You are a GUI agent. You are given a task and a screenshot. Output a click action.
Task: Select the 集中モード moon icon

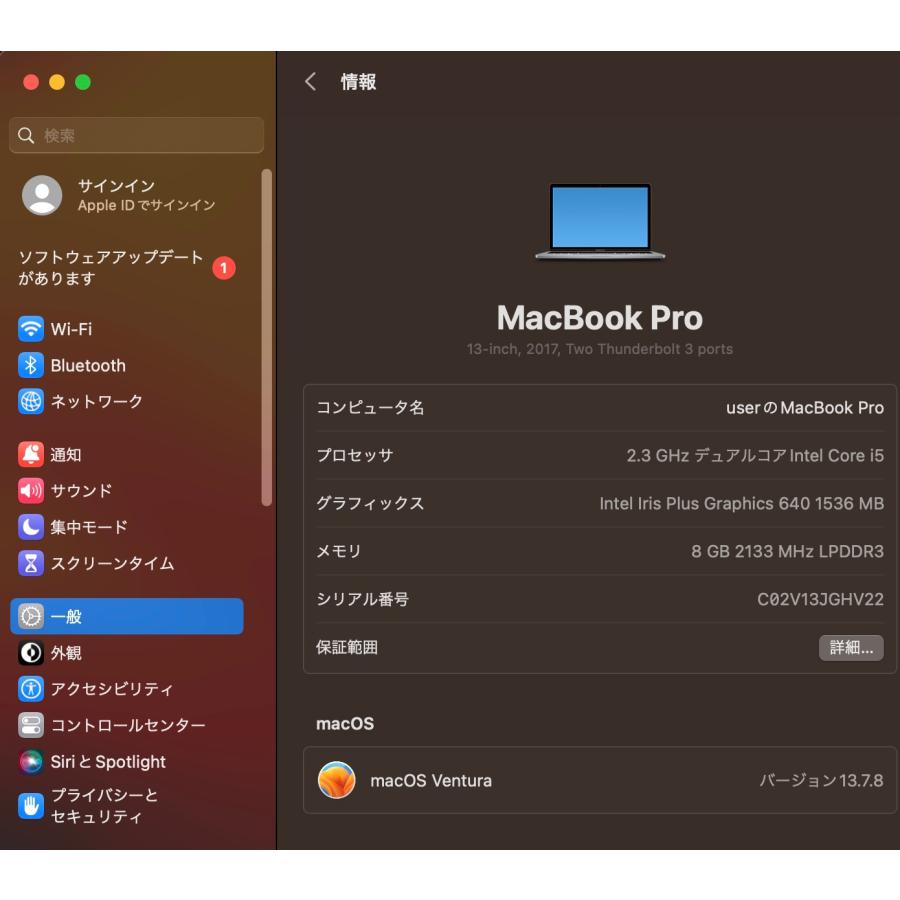[x=30, y=527]
